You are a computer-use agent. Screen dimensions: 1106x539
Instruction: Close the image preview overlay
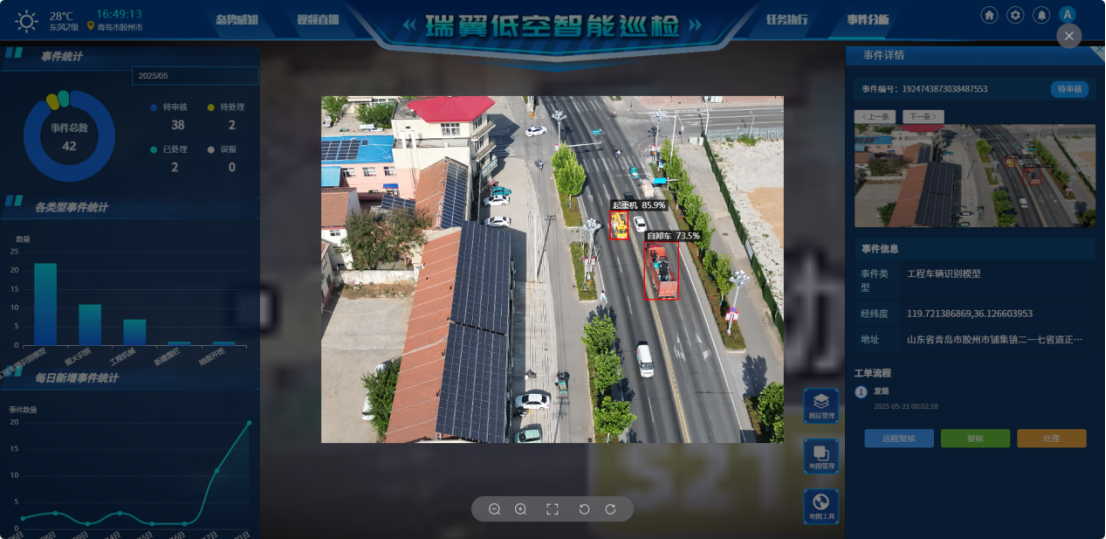1069,36
